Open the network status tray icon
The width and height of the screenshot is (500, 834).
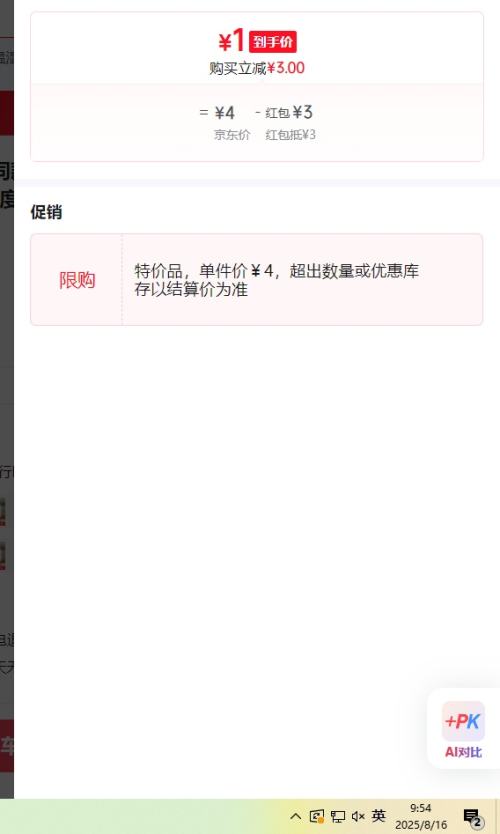pyautogui.click(x=338, y=816)
